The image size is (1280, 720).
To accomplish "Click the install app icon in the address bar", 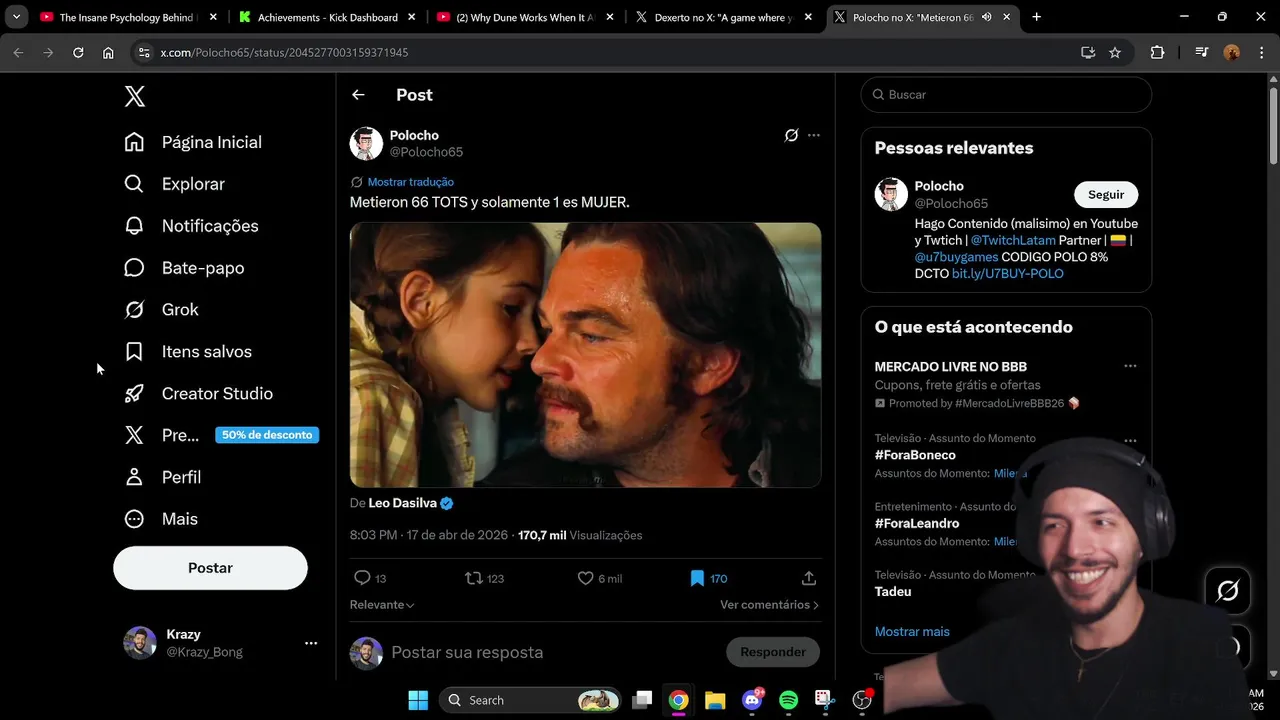I will (1088, 52).
